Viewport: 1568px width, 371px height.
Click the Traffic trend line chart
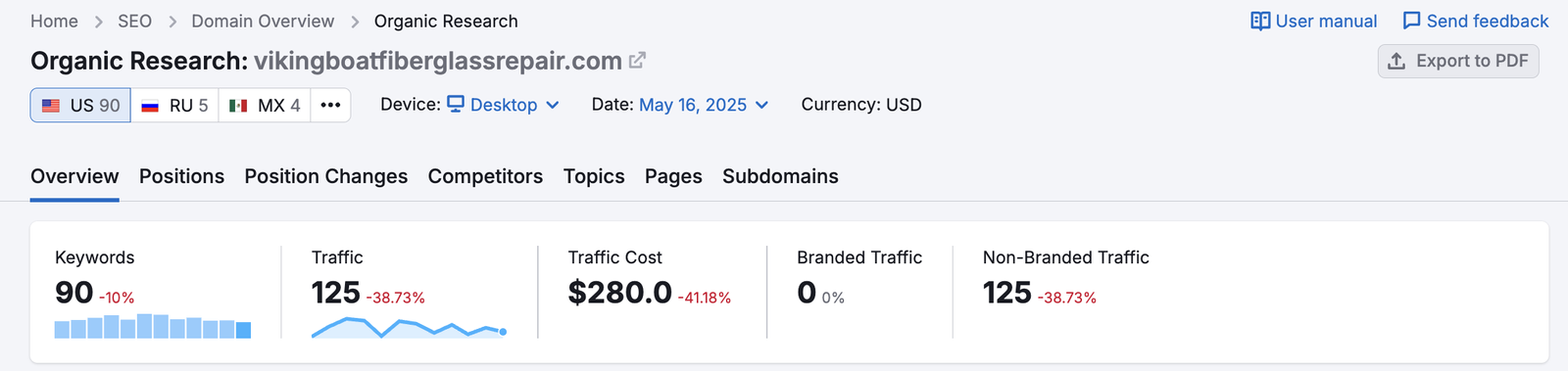410,328
